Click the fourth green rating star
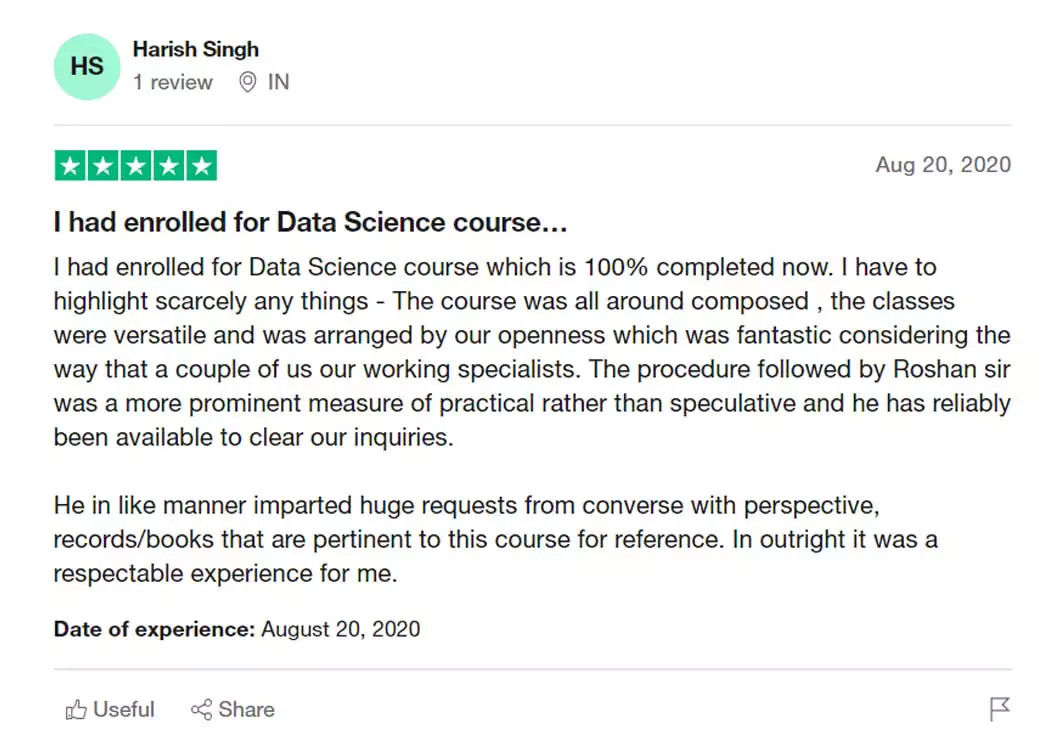This screenshot has width=1059, height=751. 169,166
